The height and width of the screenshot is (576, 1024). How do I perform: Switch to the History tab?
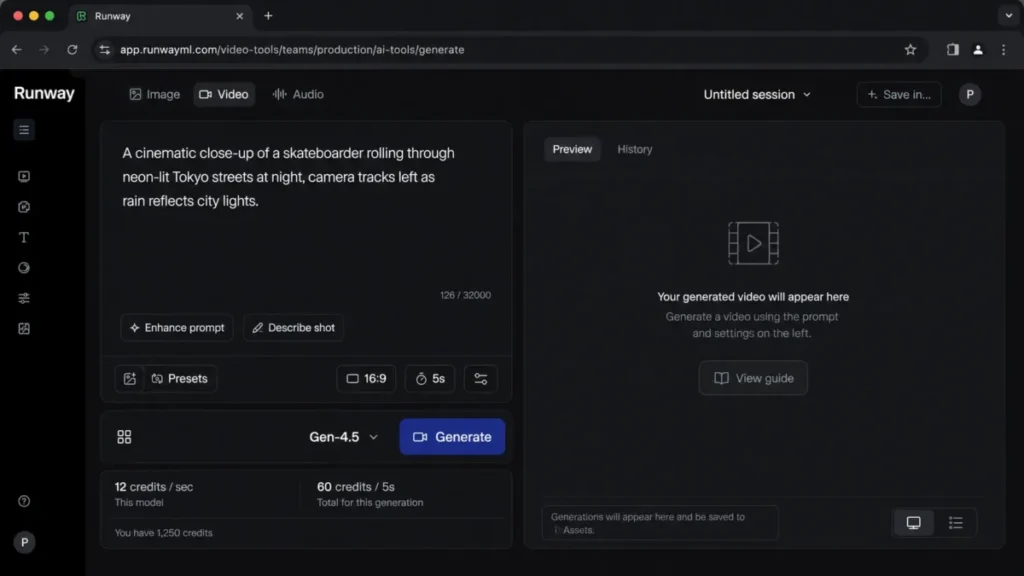[x=635, y=150]
